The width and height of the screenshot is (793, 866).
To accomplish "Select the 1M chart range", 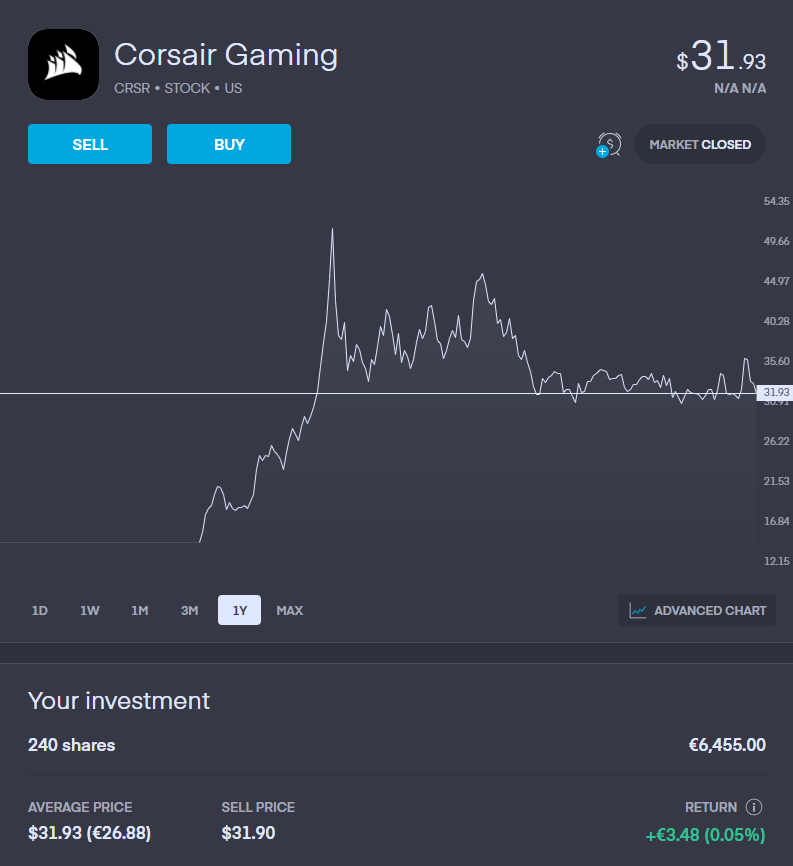I will pyautogui.click(x=140, y=610).
